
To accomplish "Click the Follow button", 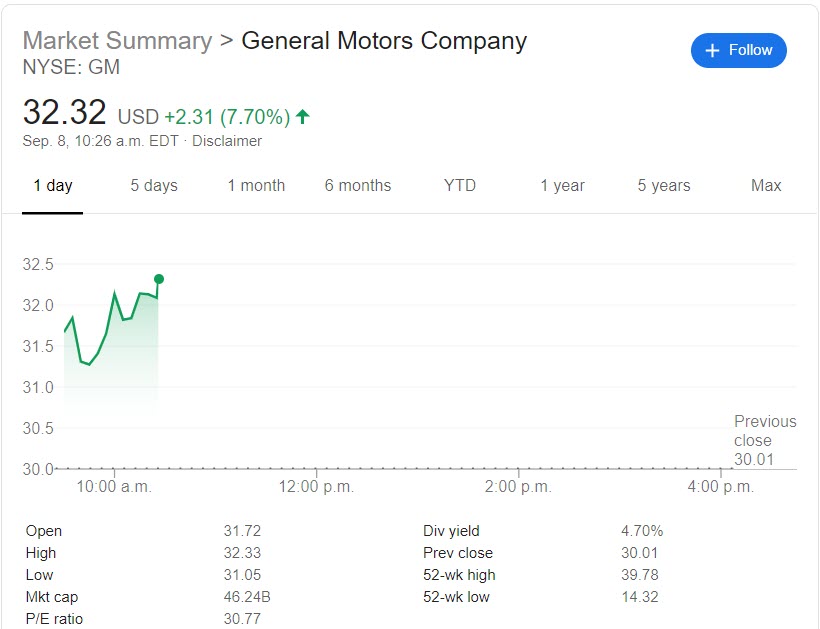I will 738,50.
